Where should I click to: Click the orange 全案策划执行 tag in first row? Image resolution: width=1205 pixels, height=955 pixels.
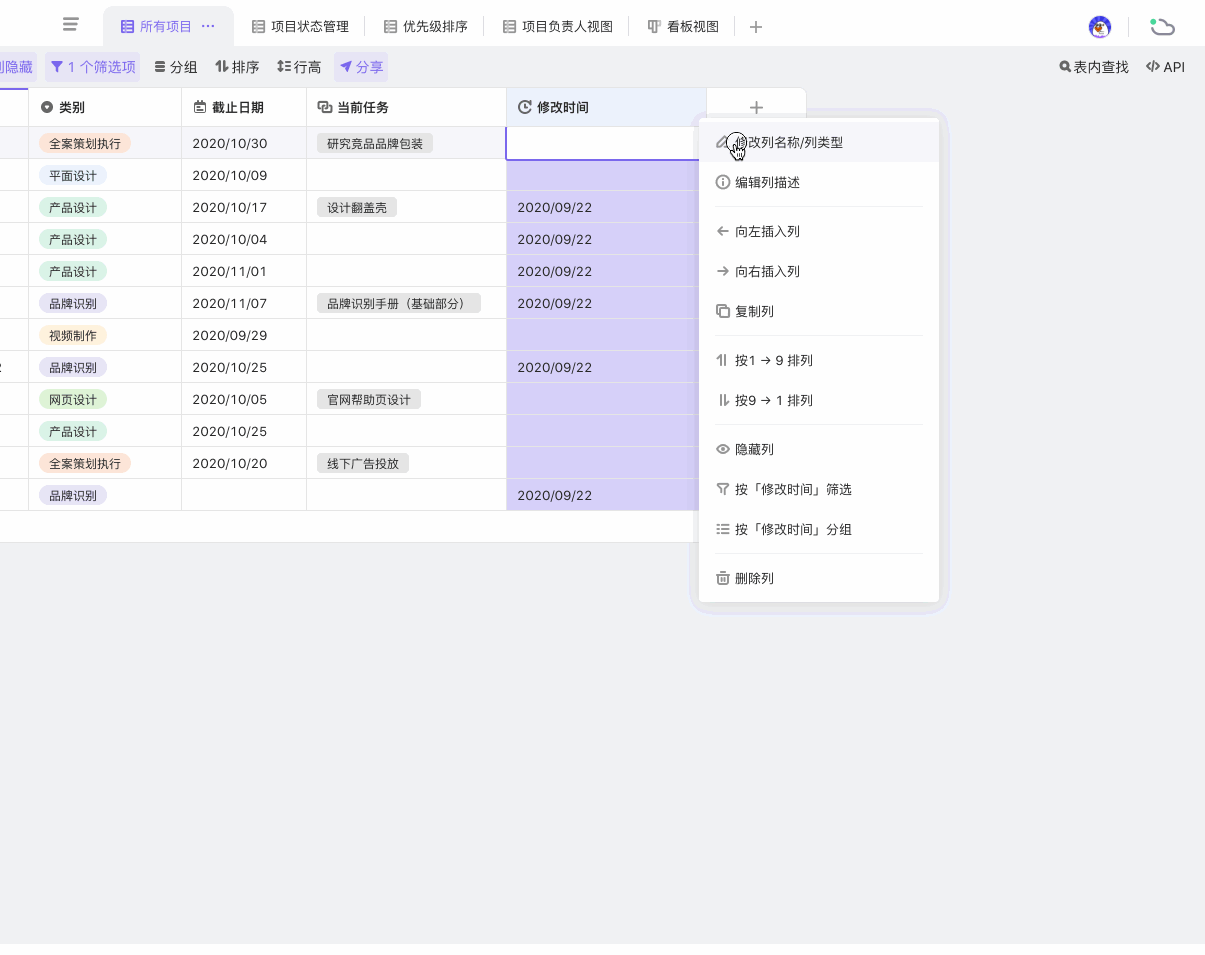[85, 143]
